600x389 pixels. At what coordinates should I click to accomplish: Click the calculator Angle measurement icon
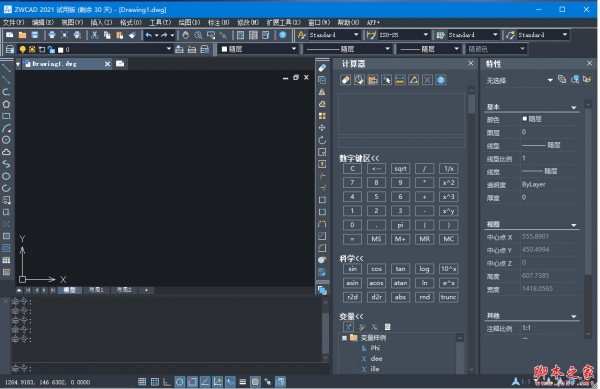(x=414, y=80)
